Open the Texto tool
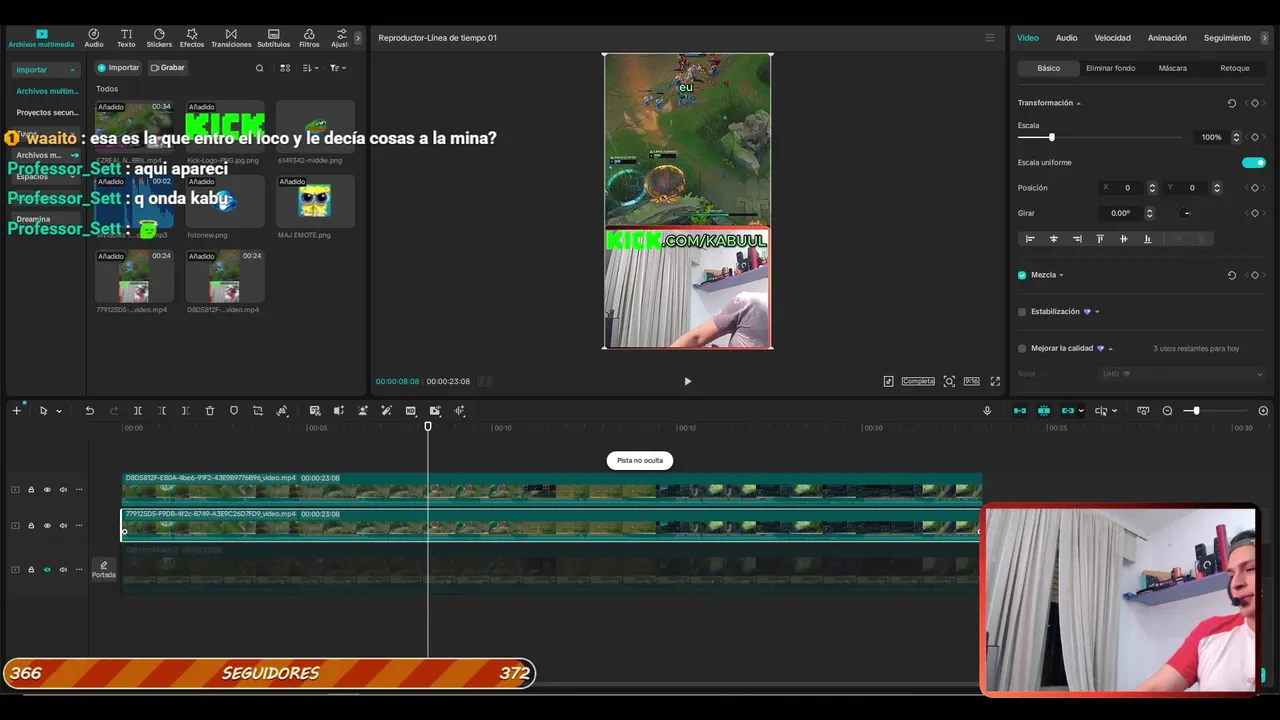 [126, 38]
